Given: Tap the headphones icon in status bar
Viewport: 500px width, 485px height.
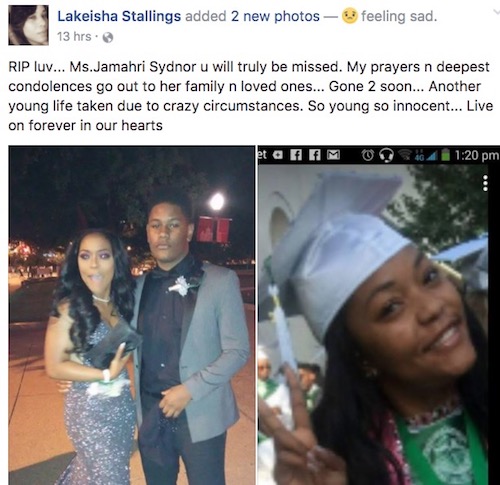Looking at the screenshot, I should (387, 155).
